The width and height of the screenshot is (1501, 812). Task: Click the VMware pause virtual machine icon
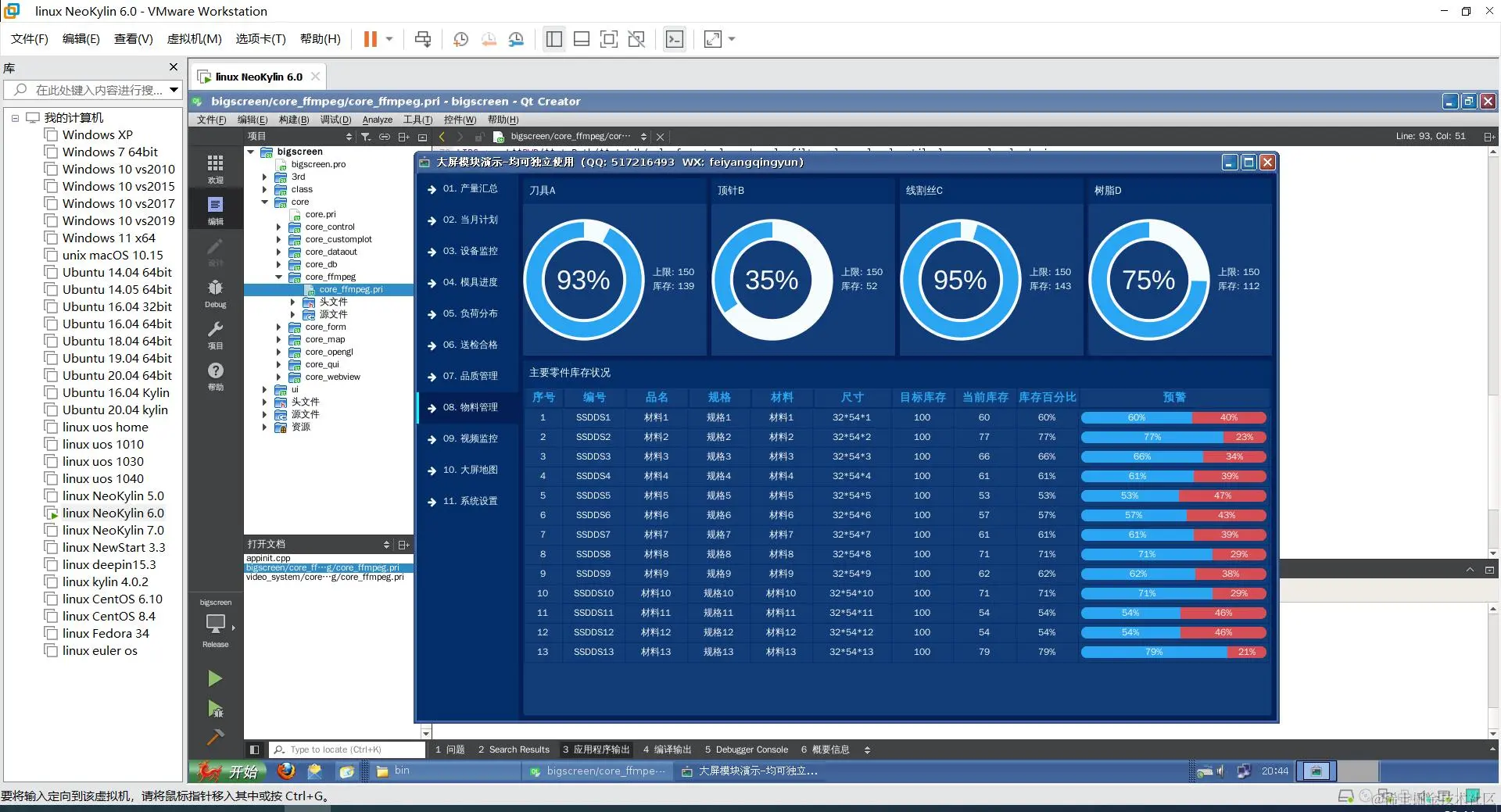[371, 39]
